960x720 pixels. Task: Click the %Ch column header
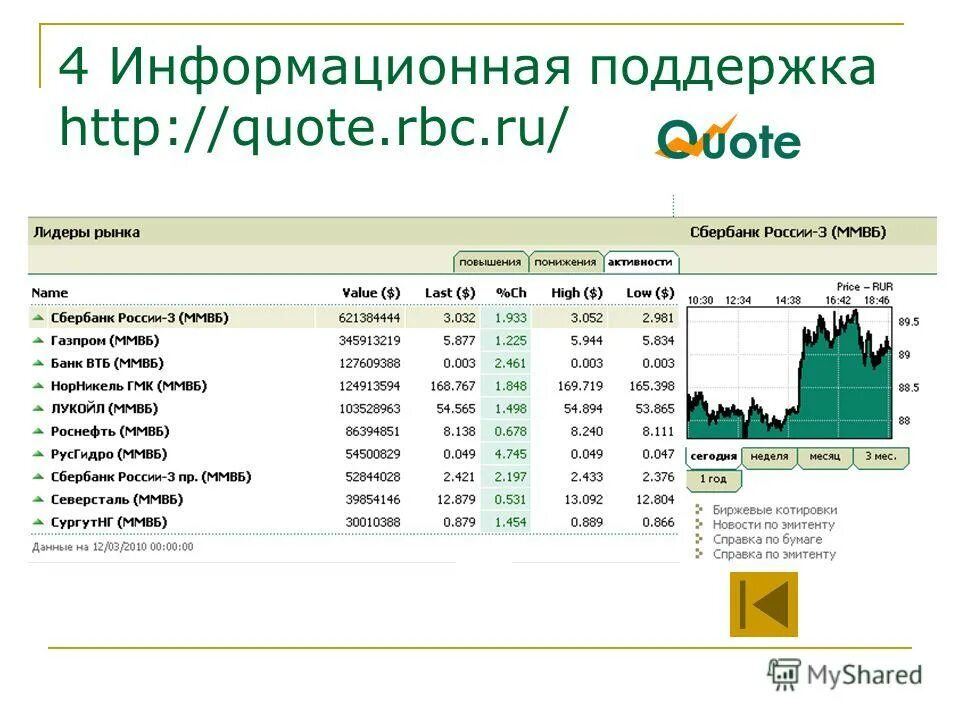click(511, 293)
